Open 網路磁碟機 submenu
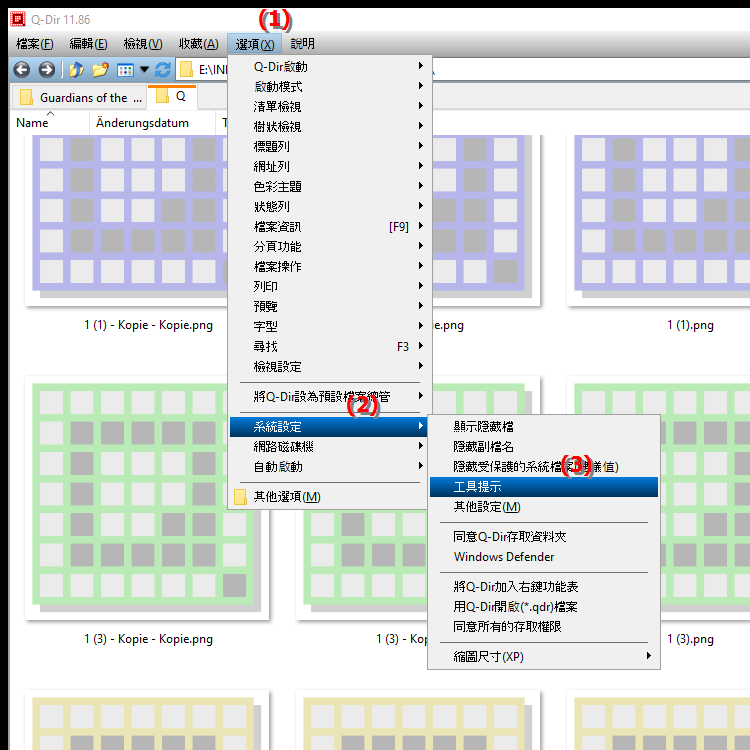 [330, 447]
